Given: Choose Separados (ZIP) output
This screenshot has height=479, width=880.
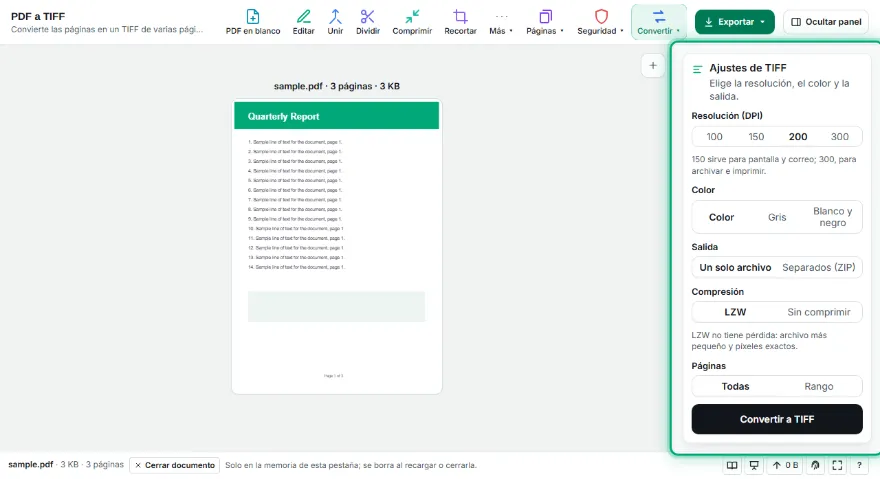Looking at the screenshot, I should (819, 268).
